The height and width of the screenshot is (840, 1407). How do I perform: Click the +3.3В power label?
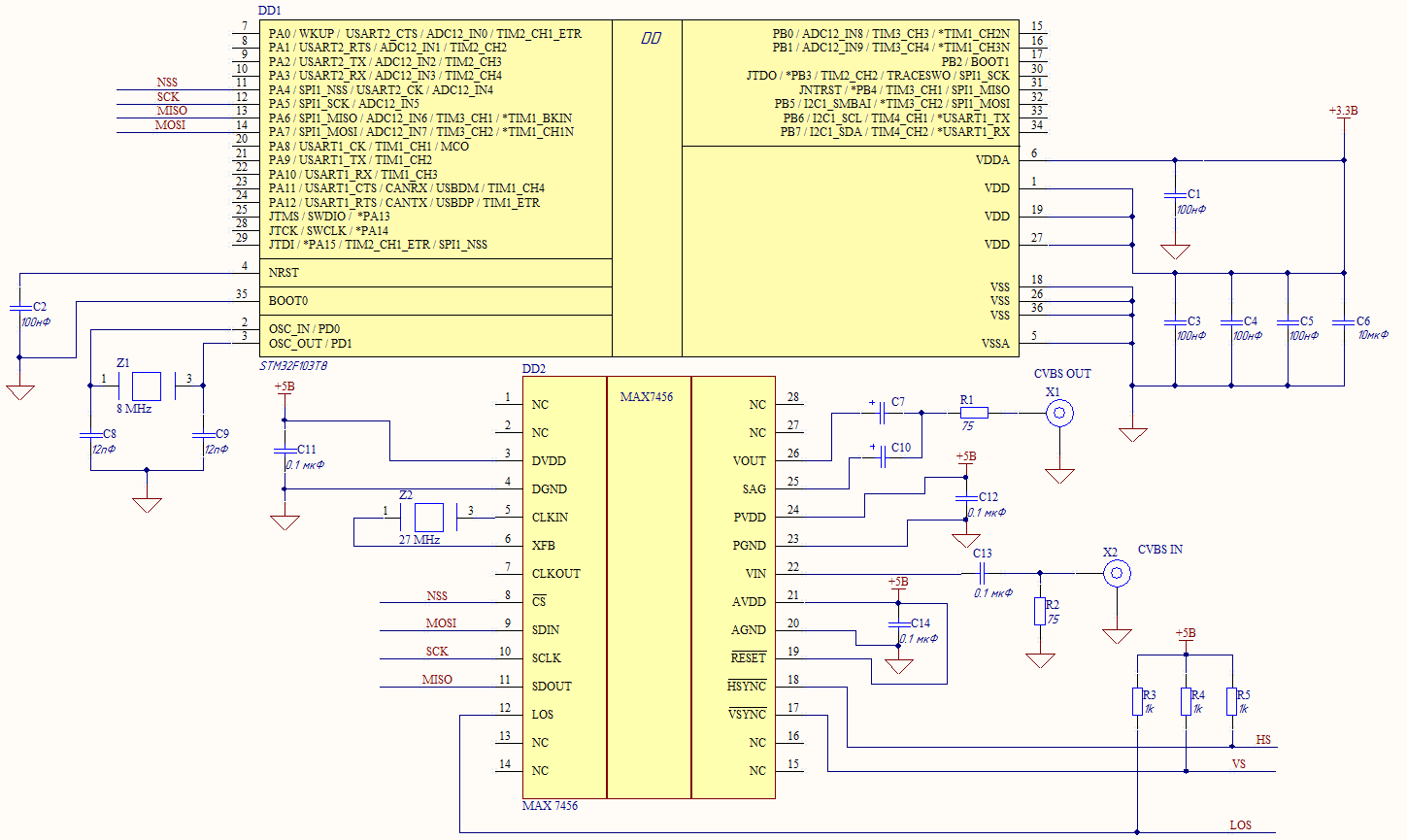point(1344,111)
